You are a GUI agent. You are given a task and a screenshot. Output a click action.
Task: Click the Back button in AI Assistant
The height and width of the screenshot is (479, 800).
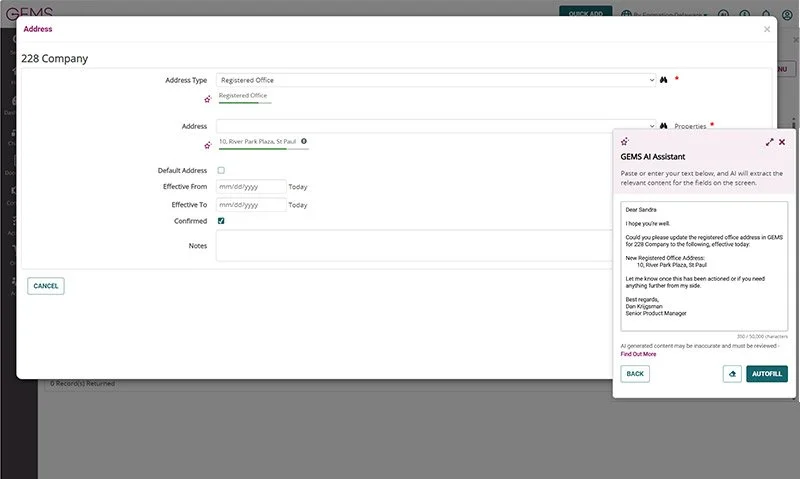pyautogui.click(x=635, y=374)
